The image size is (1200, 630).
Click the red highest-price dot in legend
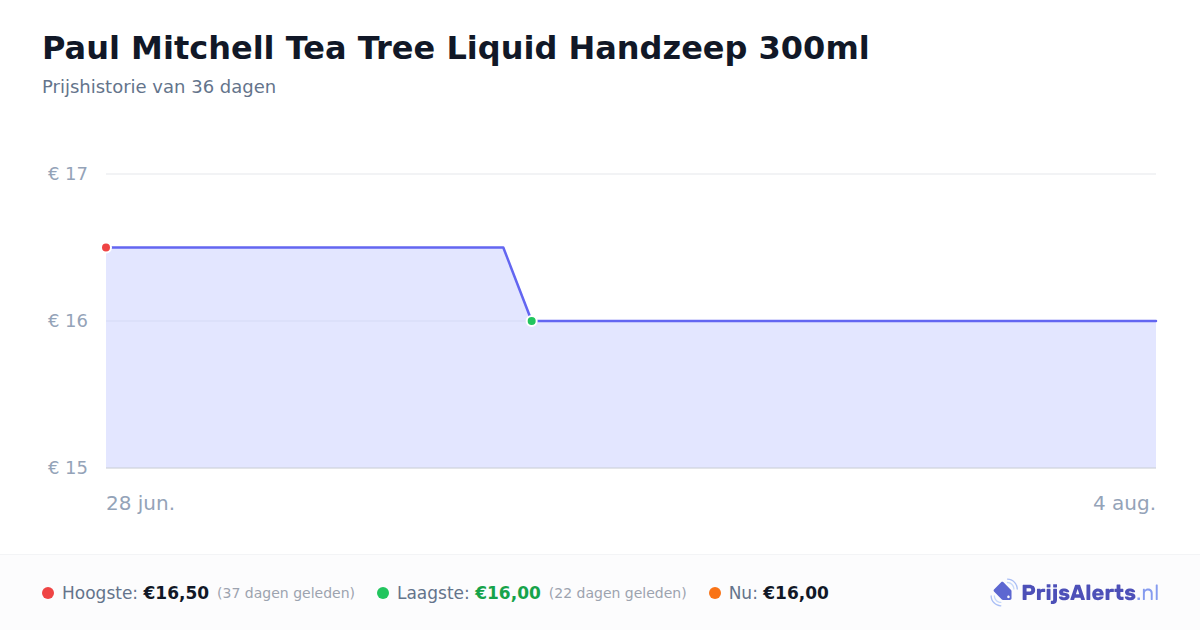click(48, 593)
